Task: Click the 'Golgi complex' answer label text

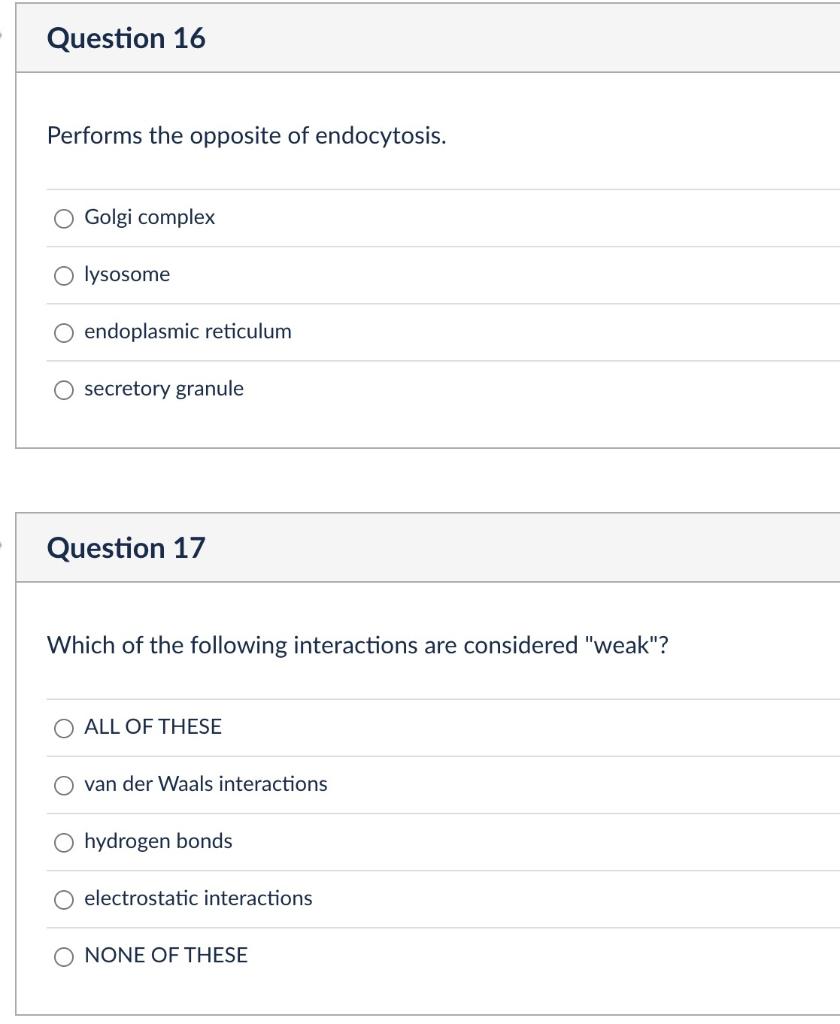Action: (149, 217)
